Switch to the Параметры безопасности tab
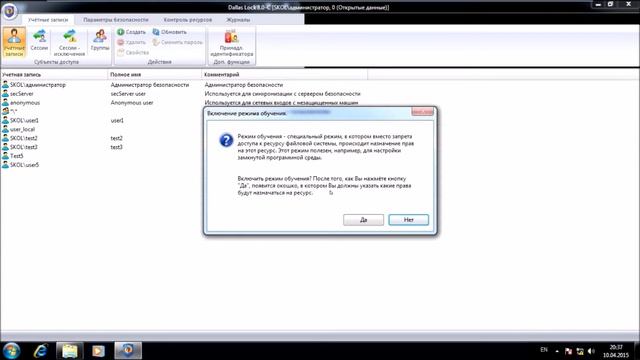Screen dimensions: 640x360 click(116, 20)
